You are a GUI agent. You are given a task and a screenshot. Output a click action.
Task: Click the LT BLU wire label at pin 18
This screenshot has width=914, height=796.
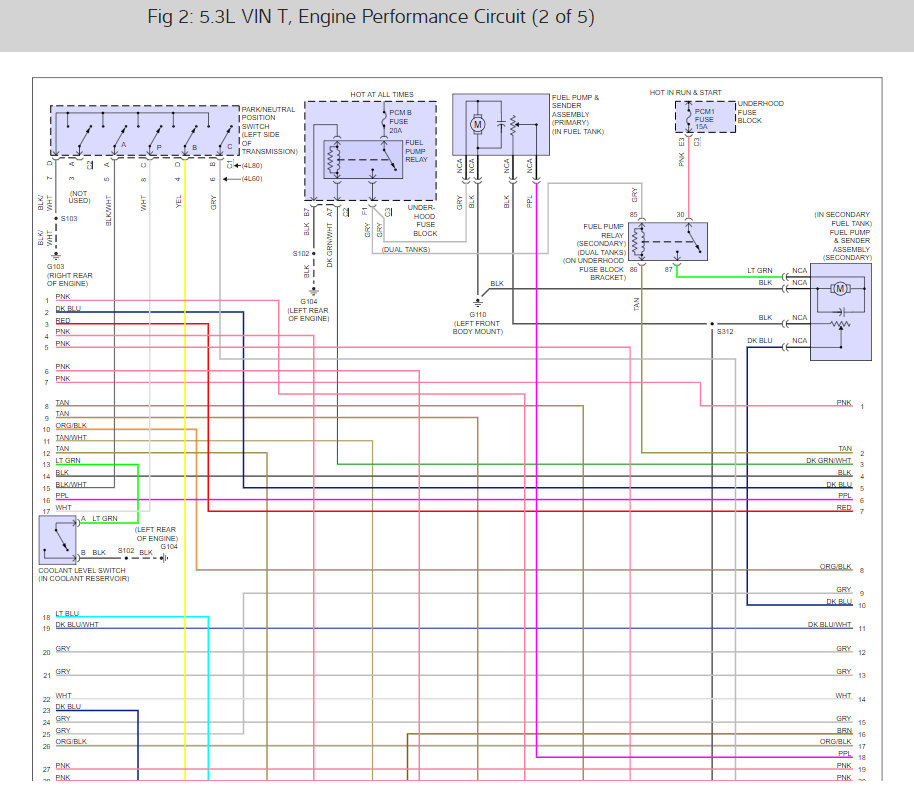pos(67,614)
